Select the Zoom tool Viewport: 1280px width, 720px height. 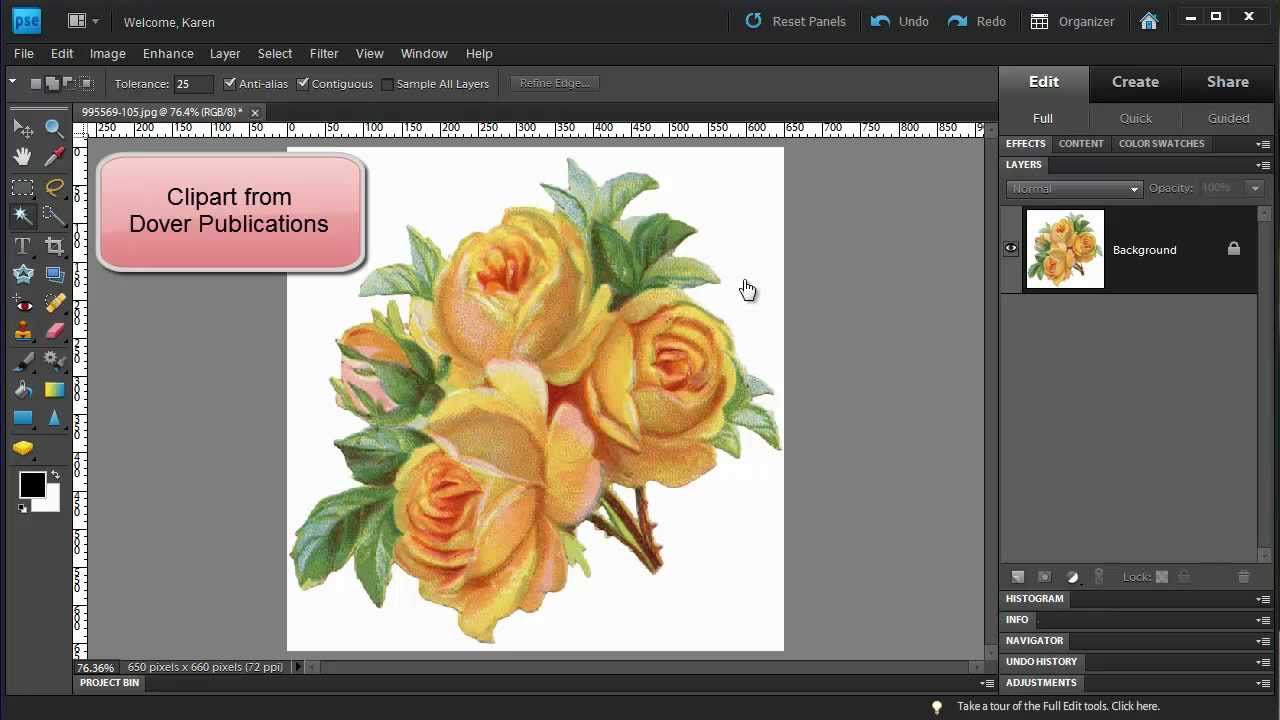[55, 128]
